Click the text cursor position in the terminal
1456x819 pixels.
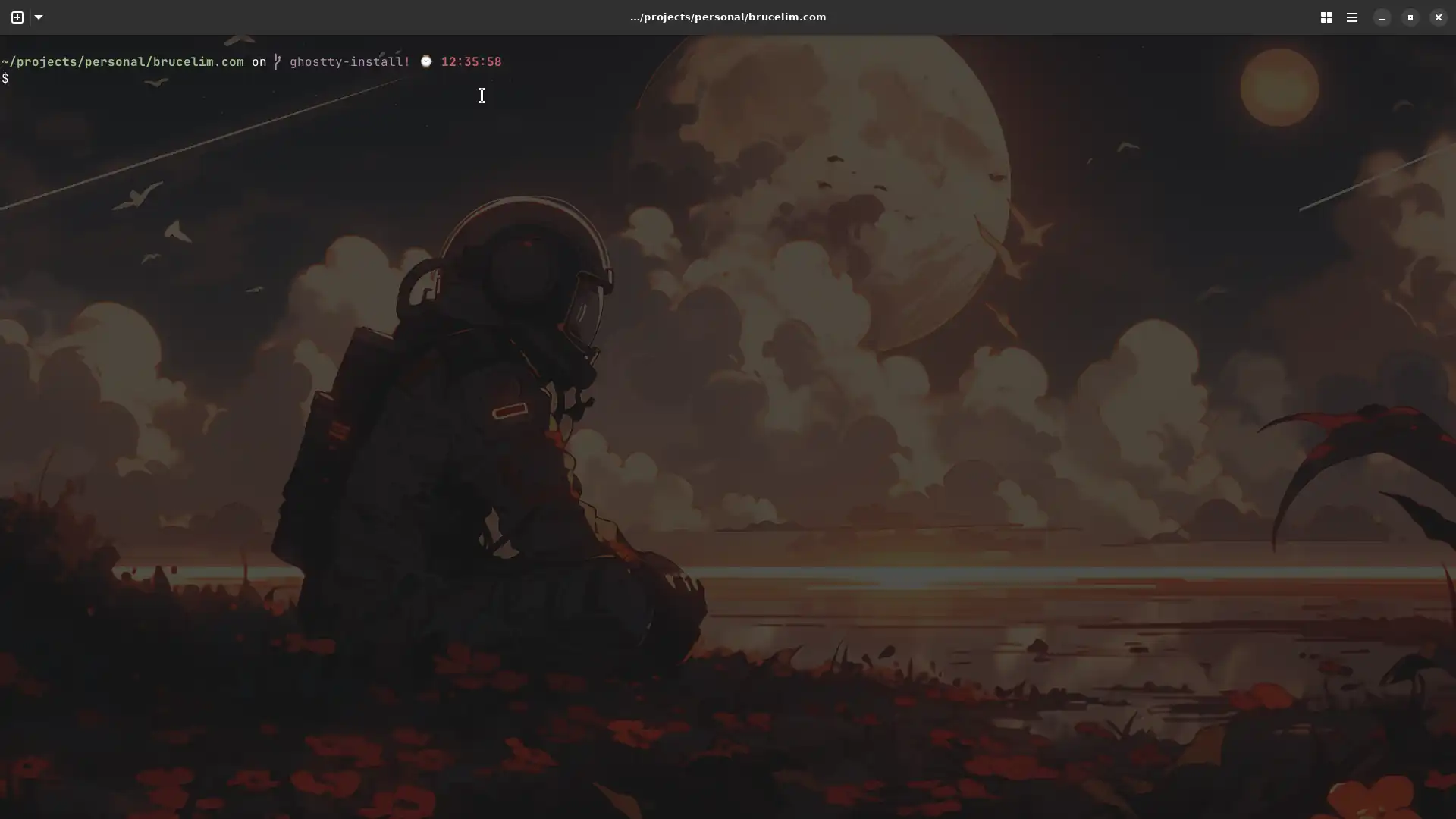point(481,96)
